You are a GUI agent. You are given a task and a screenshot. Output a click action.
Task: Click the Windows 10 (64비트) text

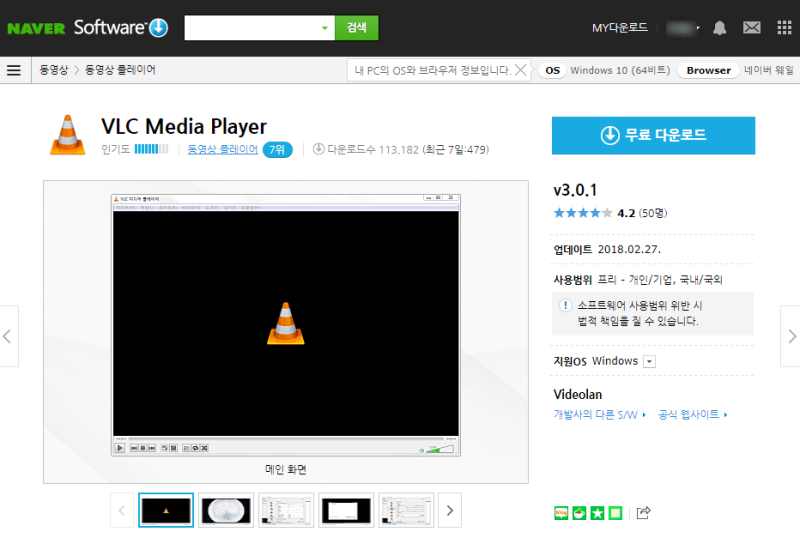[x=620, y=70]
